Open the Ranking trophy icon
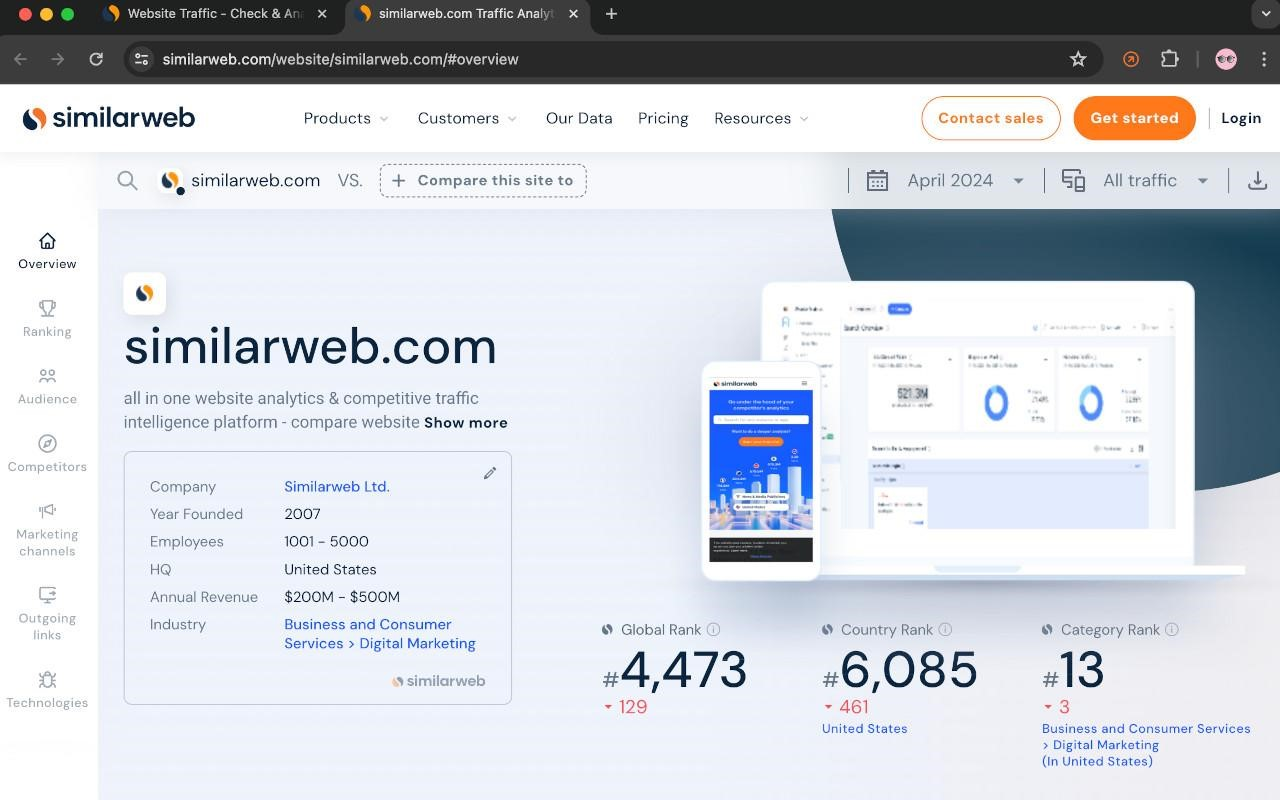 [x=47, y=308]
